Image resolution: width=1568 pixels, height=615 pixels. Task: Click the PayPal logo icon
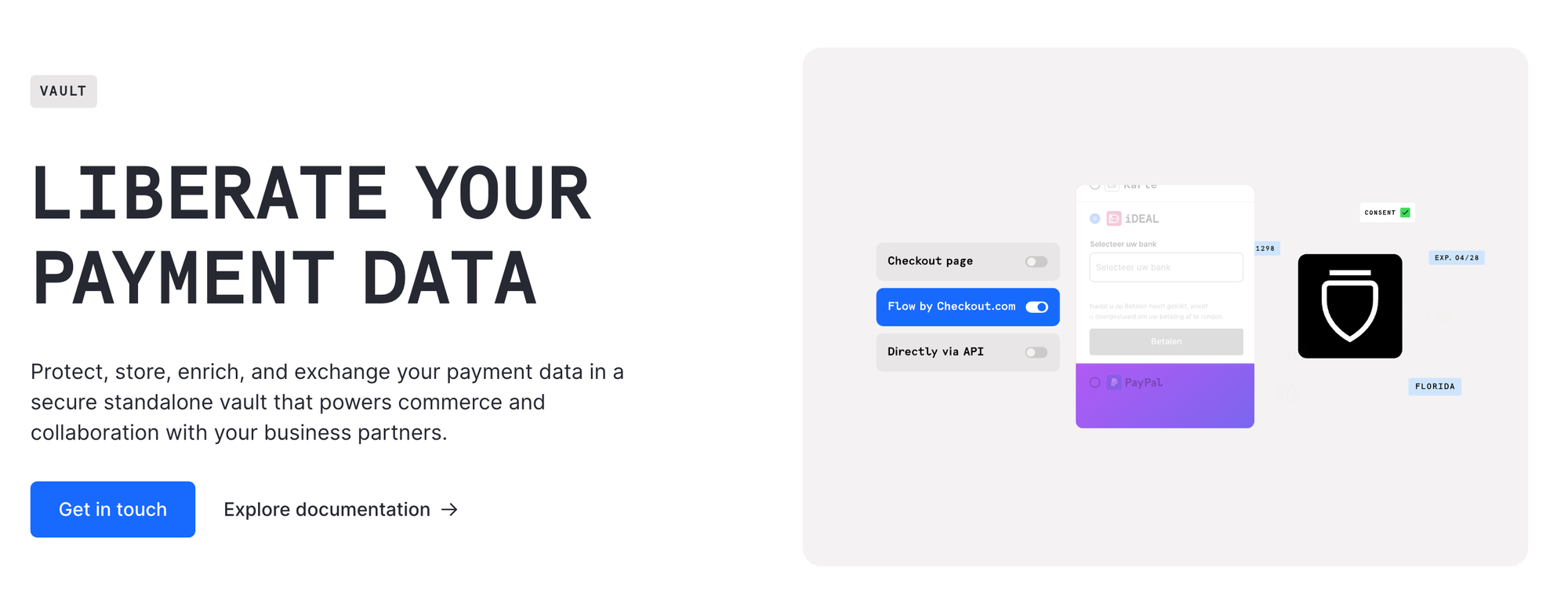(1112, 382)
